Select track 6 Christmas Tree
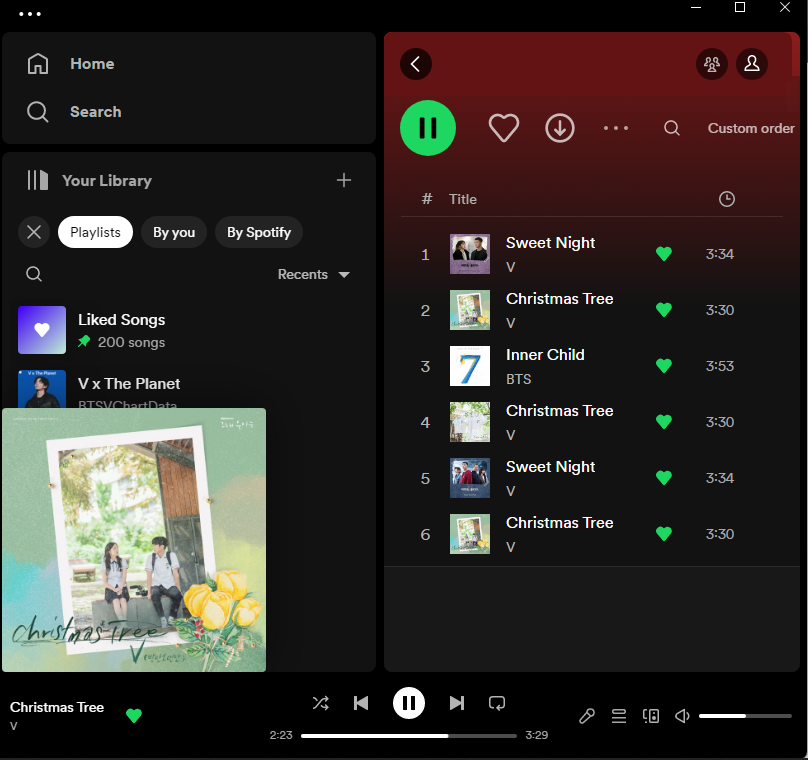808x760 pixels. pyautogui.click(x=592, y=534)
